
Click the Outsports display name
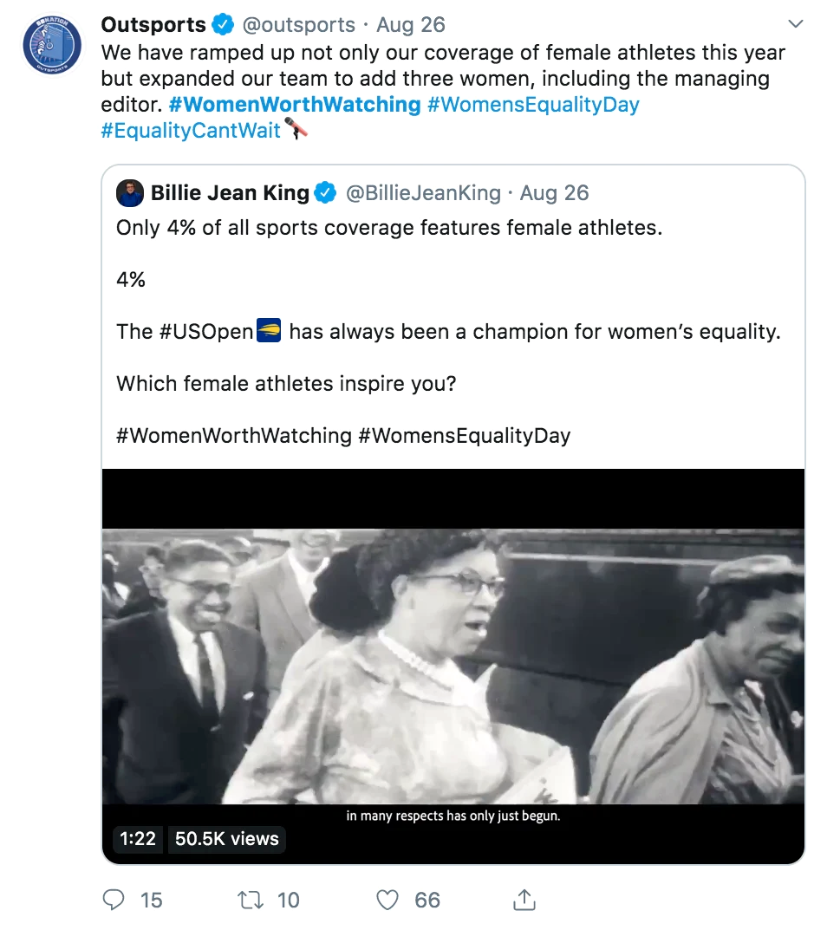153,25
